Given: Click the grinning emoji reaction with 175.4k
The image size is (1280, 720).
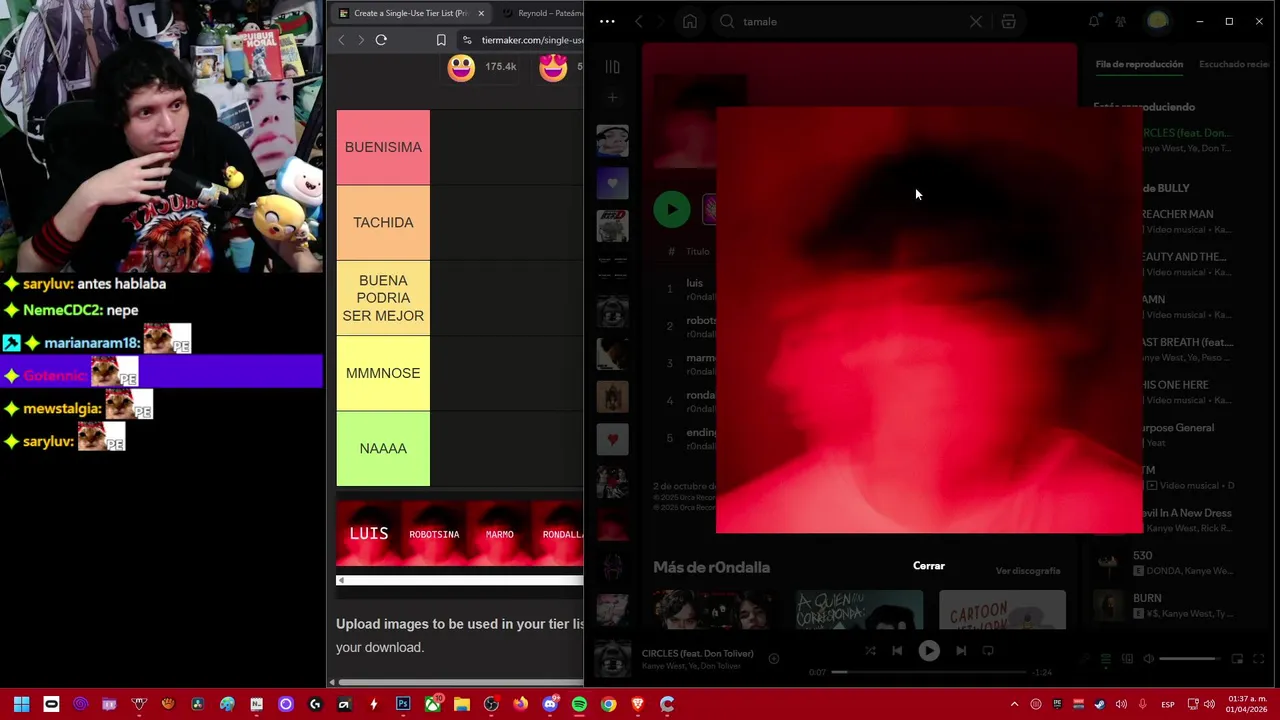Looking at the screenshot, I should click(x=461, y=67).
